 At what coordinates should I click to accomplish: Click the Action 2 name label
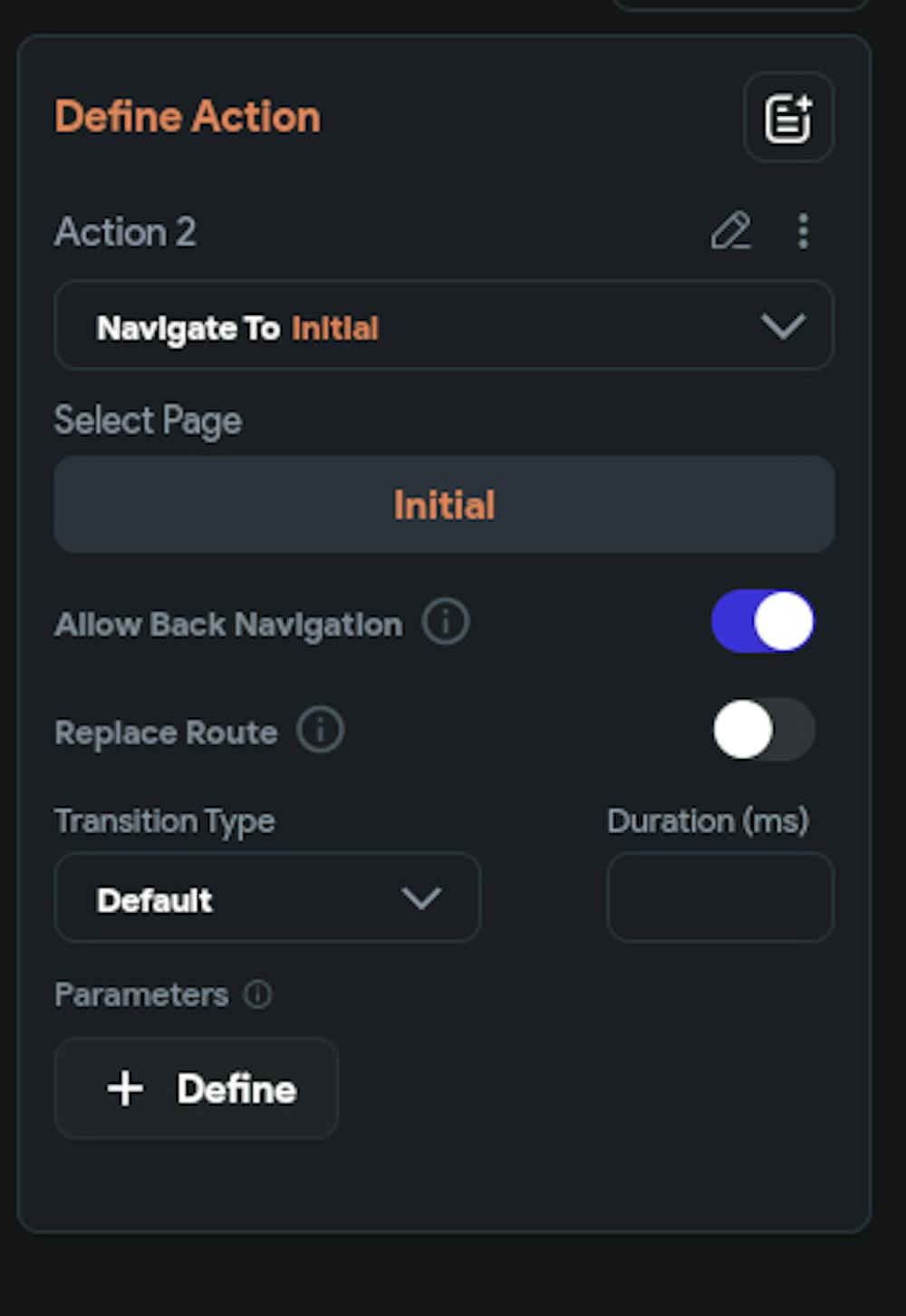[125, 232]
